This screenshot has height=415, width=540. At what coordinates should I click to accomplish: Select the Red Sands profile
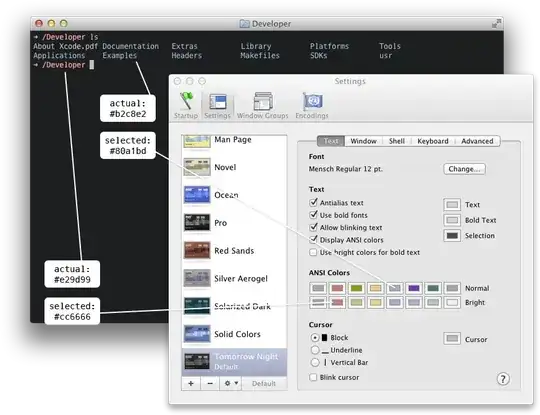[234, 251]
